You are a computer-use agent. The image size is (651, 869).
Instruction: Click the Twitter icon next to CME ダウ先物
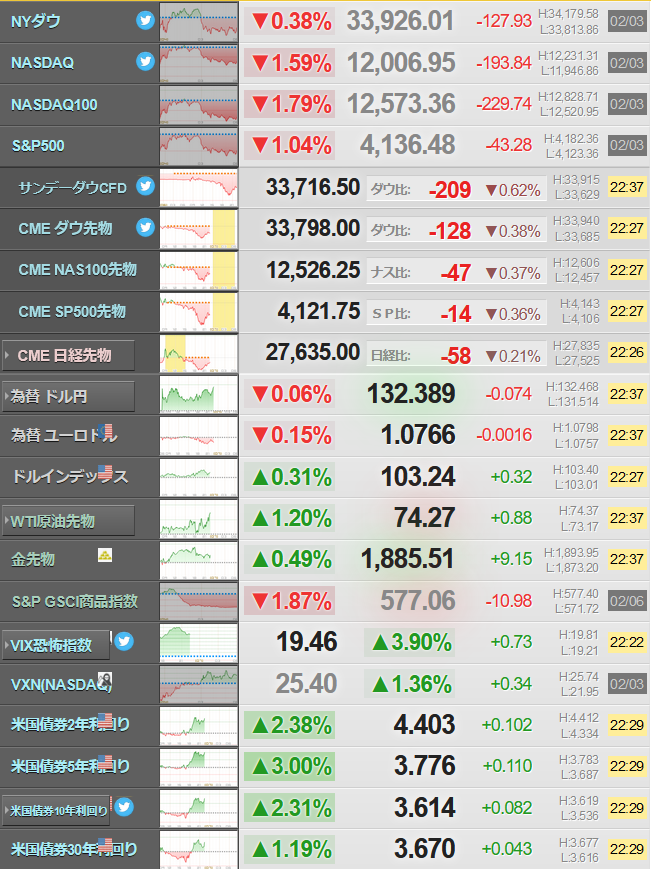tap(145, 227)
